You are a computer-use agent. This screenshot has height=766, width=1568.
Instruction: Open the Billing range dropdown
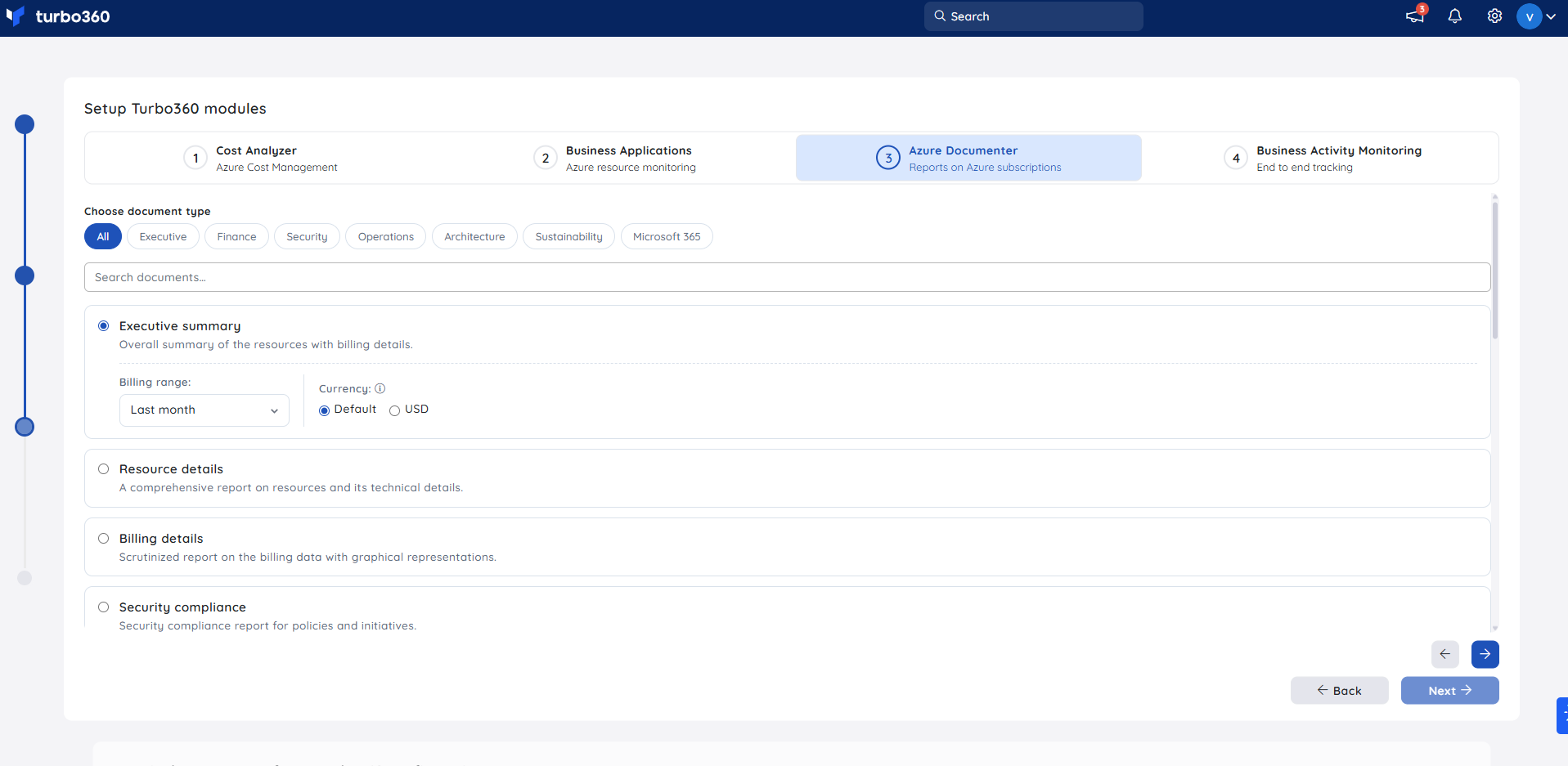204,410
